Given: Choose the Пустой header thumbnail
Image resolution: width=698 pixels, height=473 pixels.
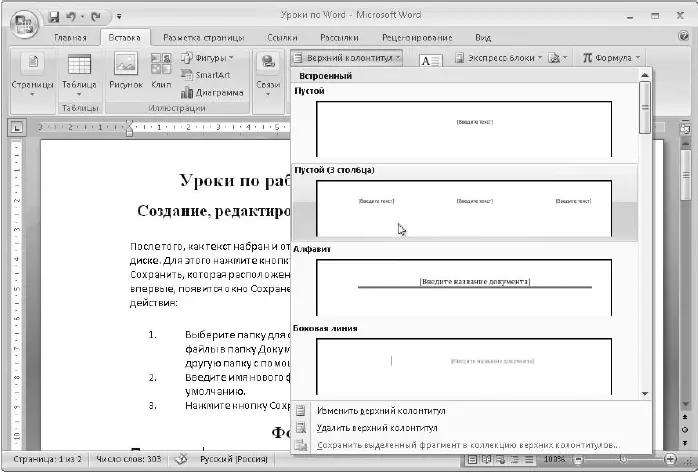Looking at the screenshot, I should 464,129.
